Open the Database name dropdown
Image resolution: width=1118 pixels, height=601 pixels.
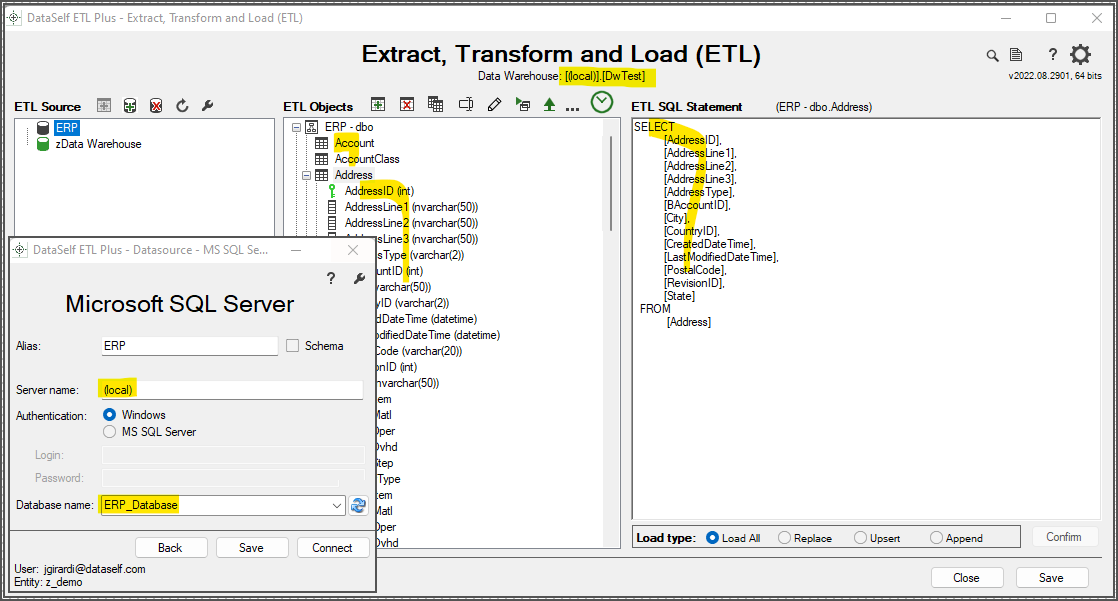pos(336,506)
